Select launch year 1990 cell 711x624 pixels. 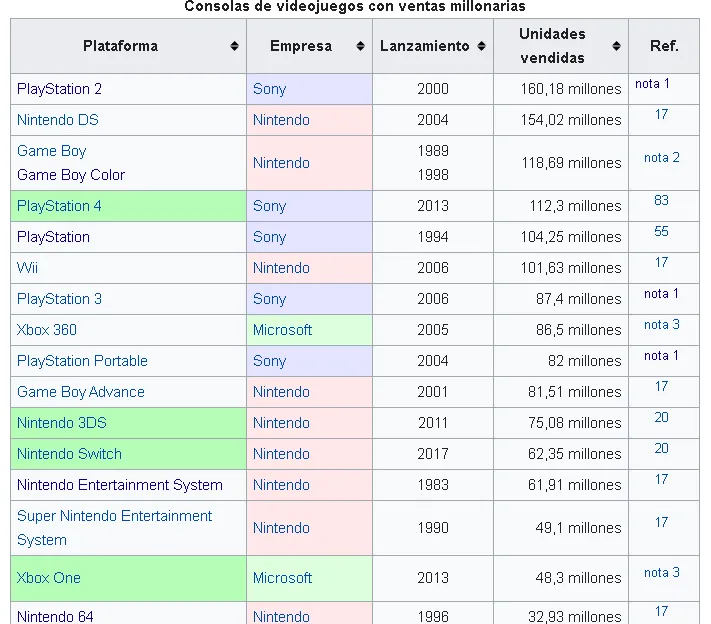coord(433,528)
